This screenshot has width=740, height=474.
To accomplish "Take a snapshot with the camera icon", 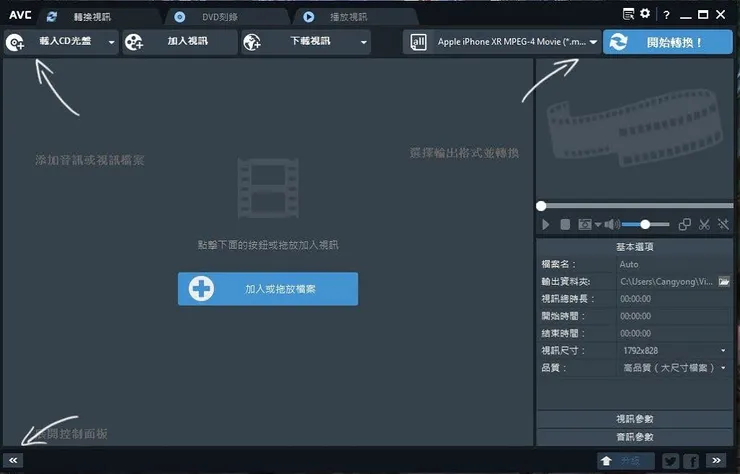I will (x=585, y=224).
